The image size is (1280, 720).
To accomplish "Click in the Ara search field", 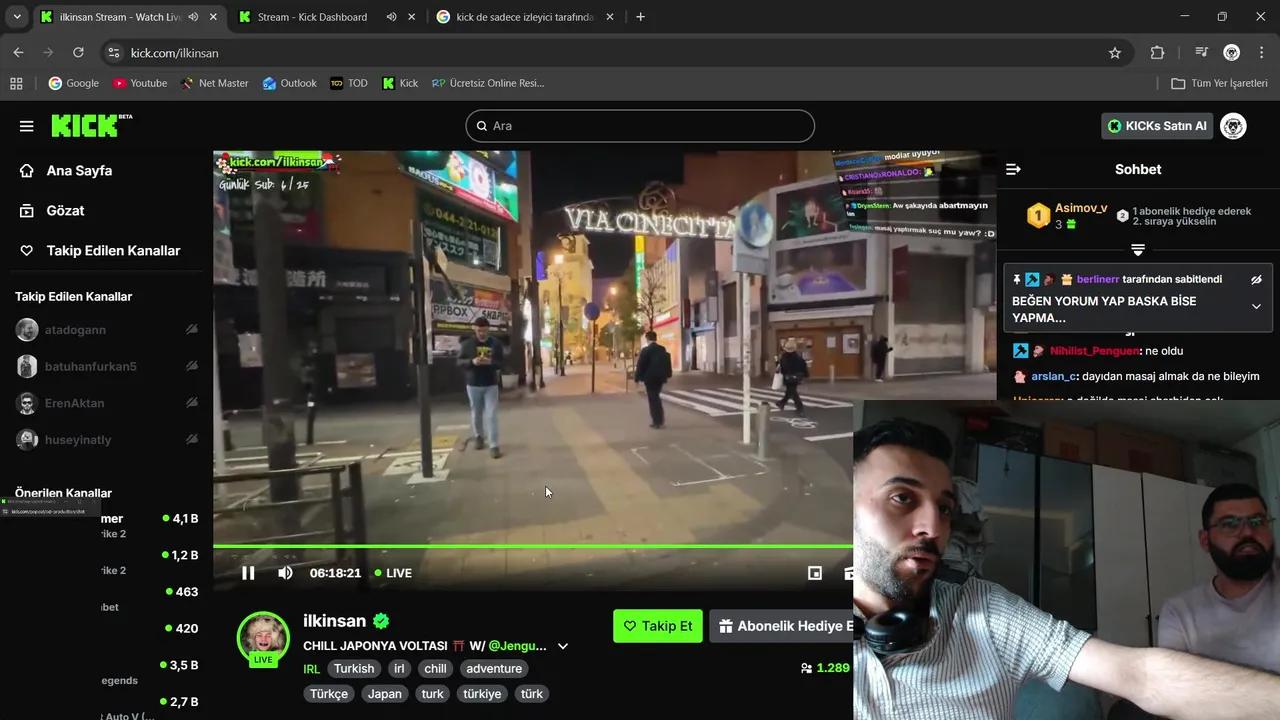I will (640, 126).
